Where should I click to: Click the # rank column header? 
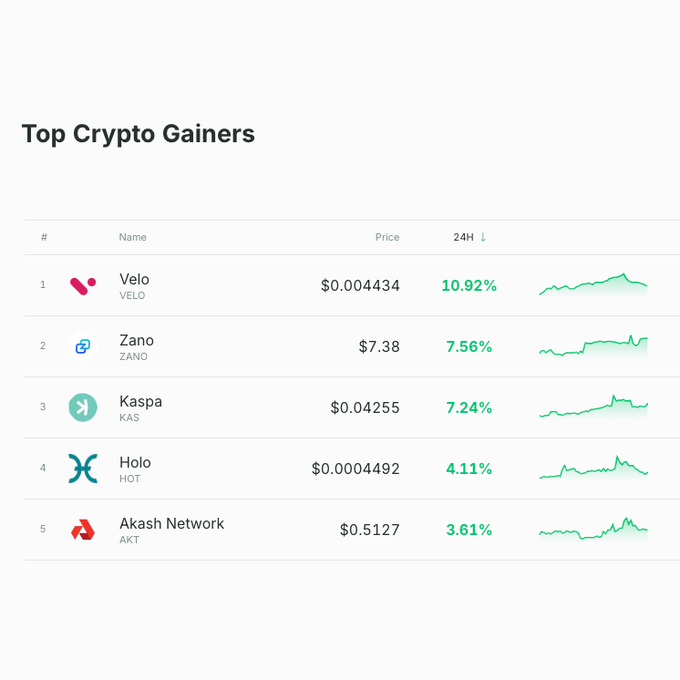[44, 237]
